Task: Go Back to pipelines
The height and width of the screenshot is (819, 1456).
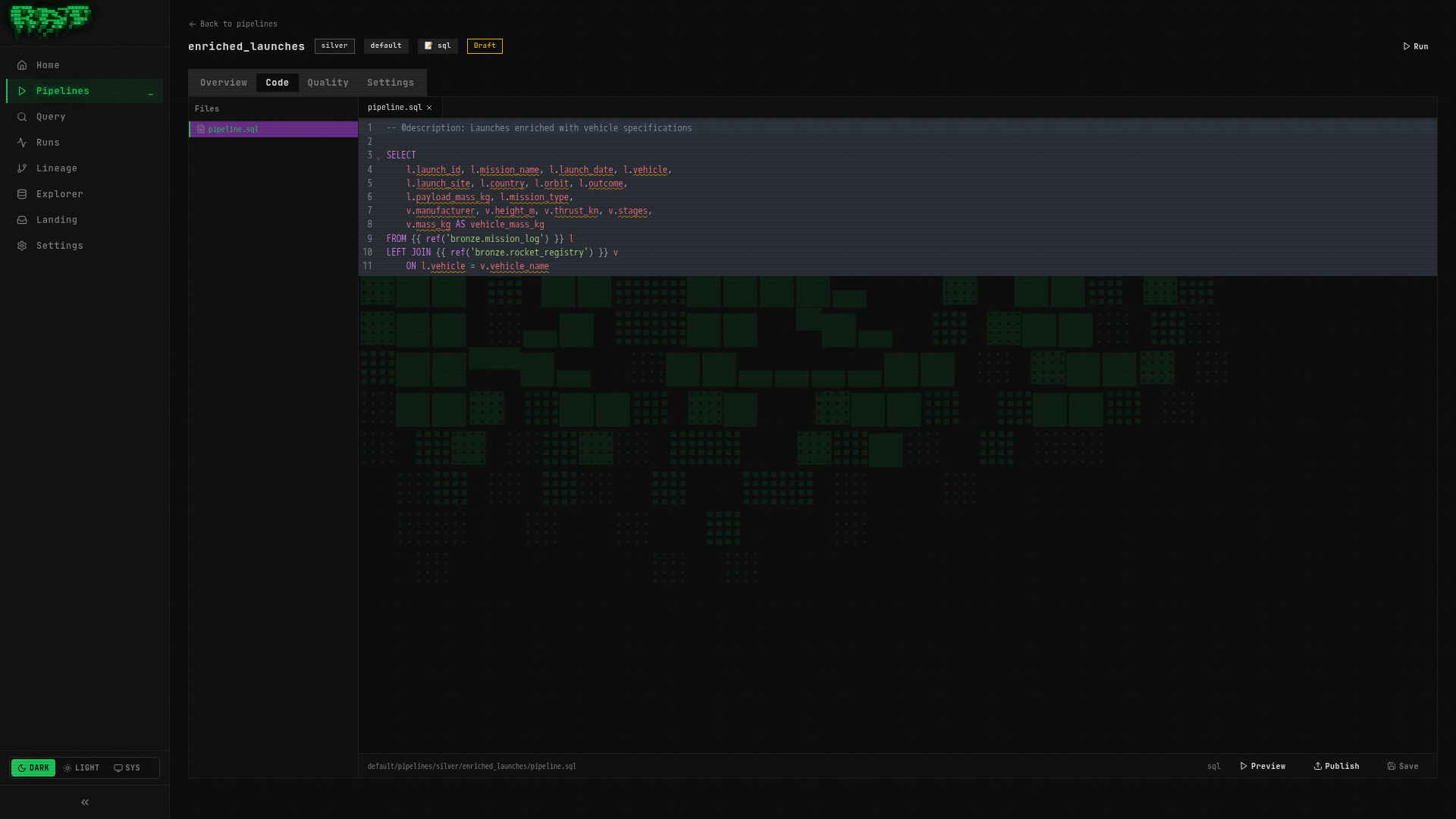Action: pyautogui.click(x=233, y=24)
